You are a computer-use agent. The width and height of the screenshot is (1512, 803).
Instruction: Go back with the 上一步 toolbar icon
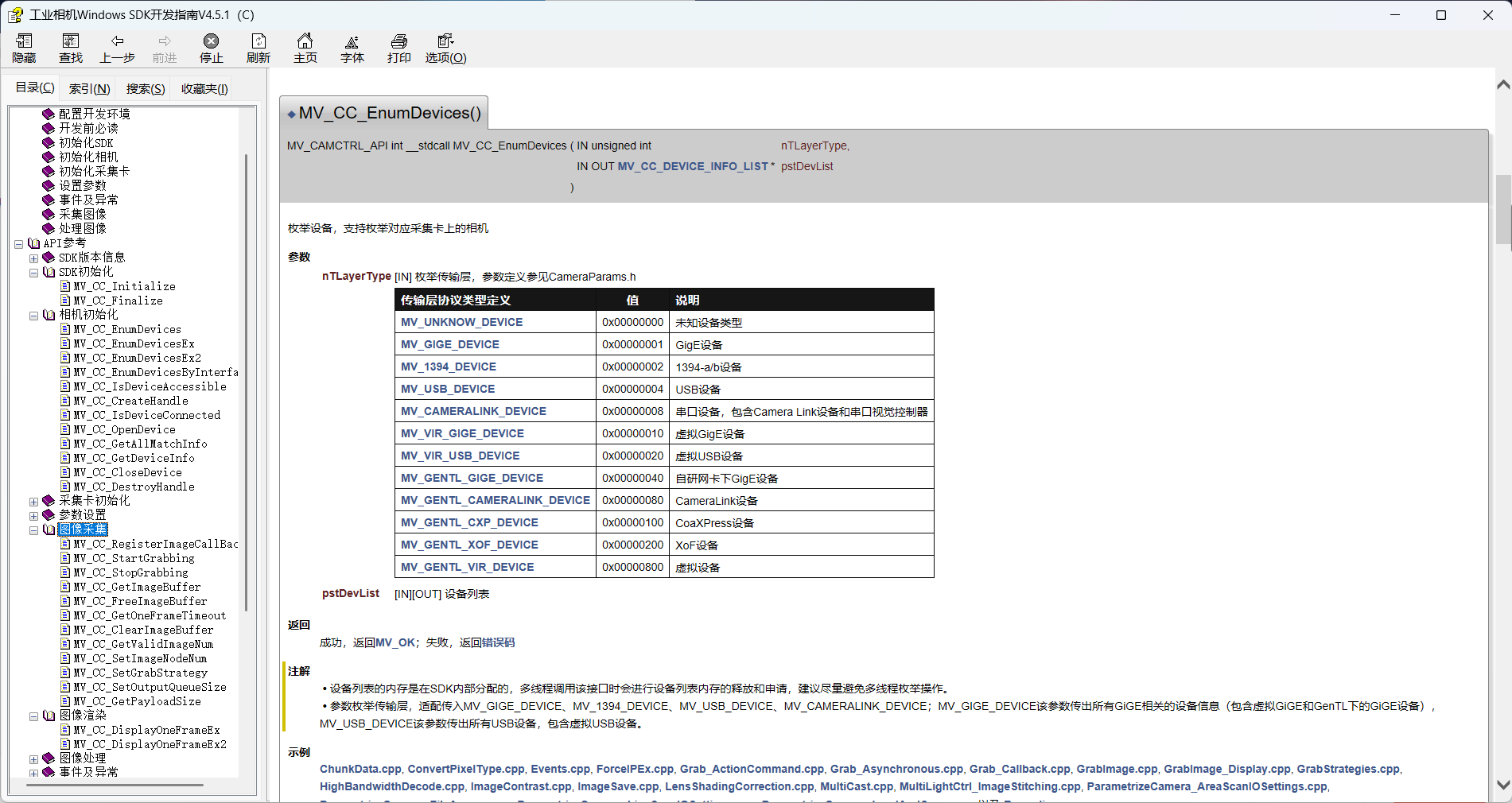(118, 41)
